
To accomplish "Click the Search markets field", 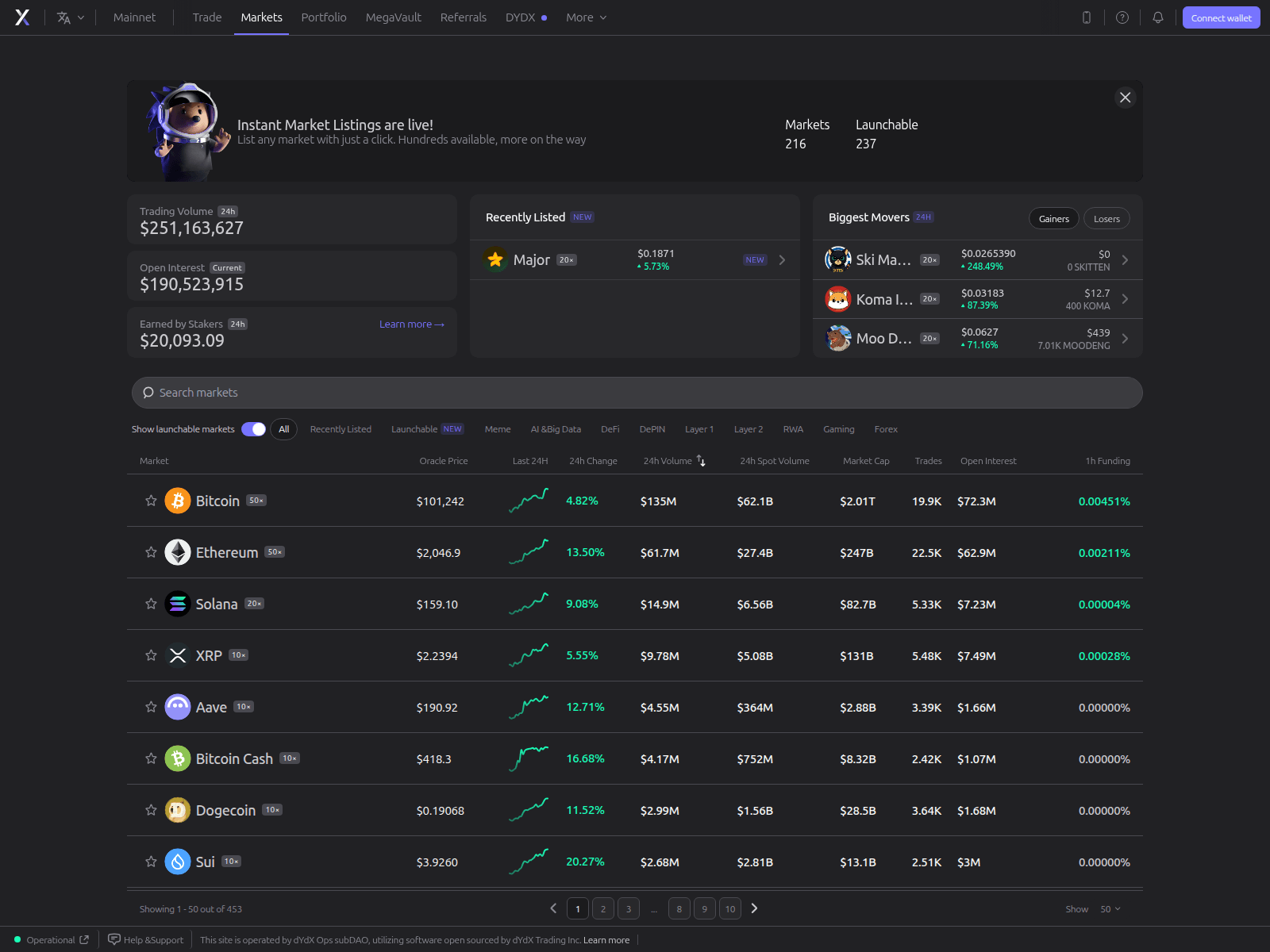I will coord(637,393).
